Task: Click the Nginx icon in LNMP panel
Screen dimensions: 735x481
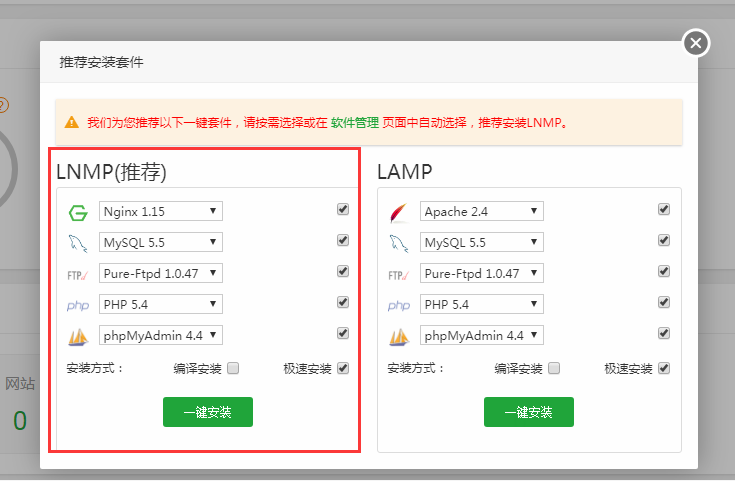Action: (78, 212)
